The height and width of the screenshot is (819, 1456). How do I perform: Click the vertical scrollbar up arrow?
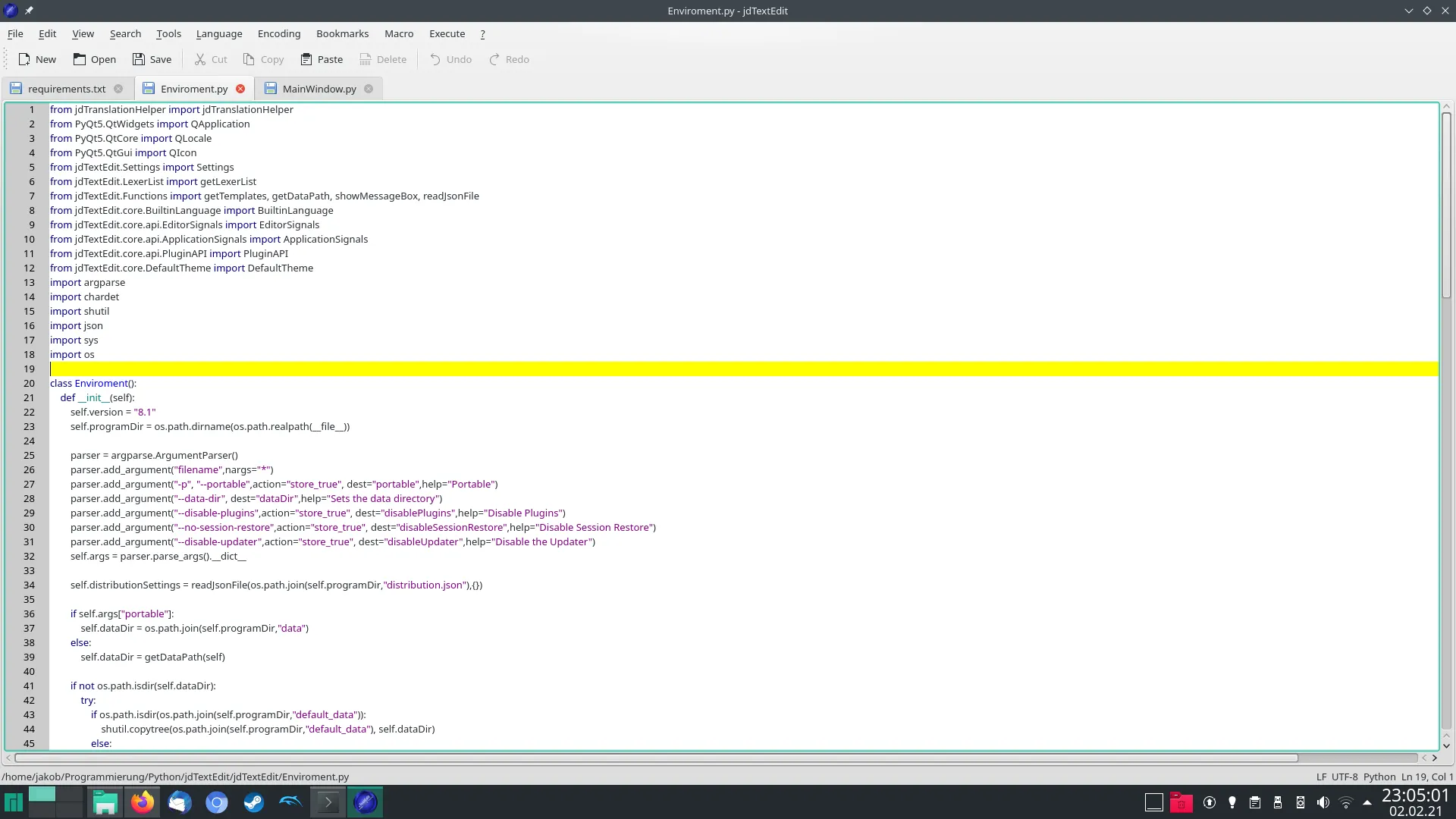point(1446,107)
